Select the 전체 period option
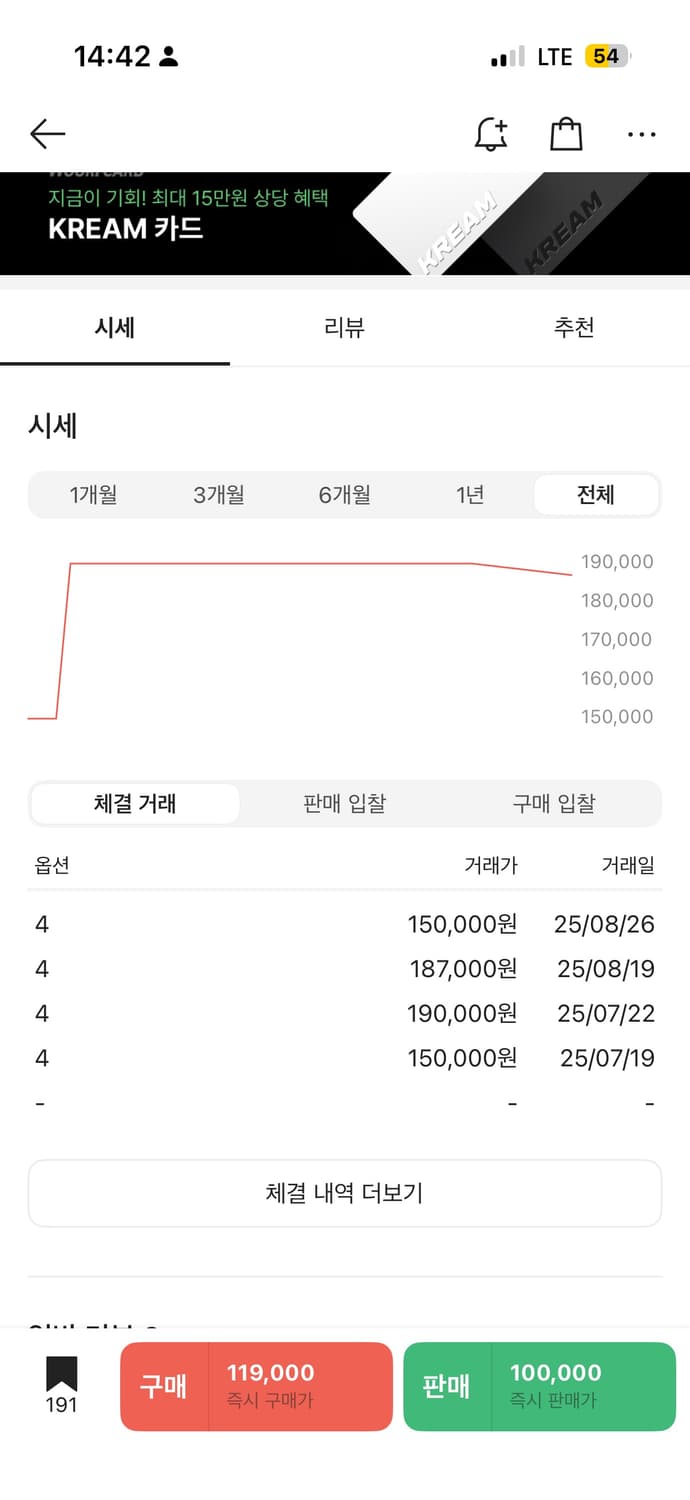This screenshot has height=1500, width=690. tap(596, 495)
